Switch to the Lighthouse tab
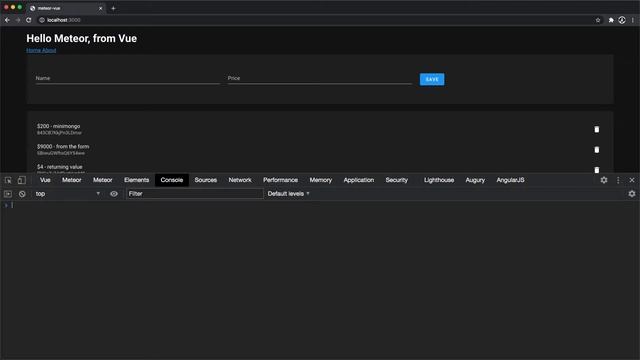The width and height of the screenshot is (640, 360). [439, 180]
